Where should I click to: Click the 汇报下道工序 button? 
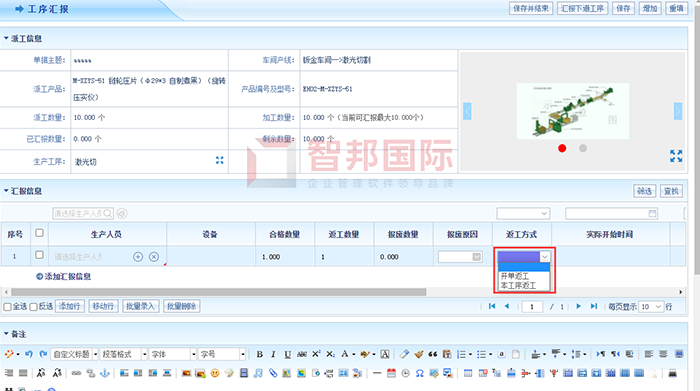(x=582, y=8)
